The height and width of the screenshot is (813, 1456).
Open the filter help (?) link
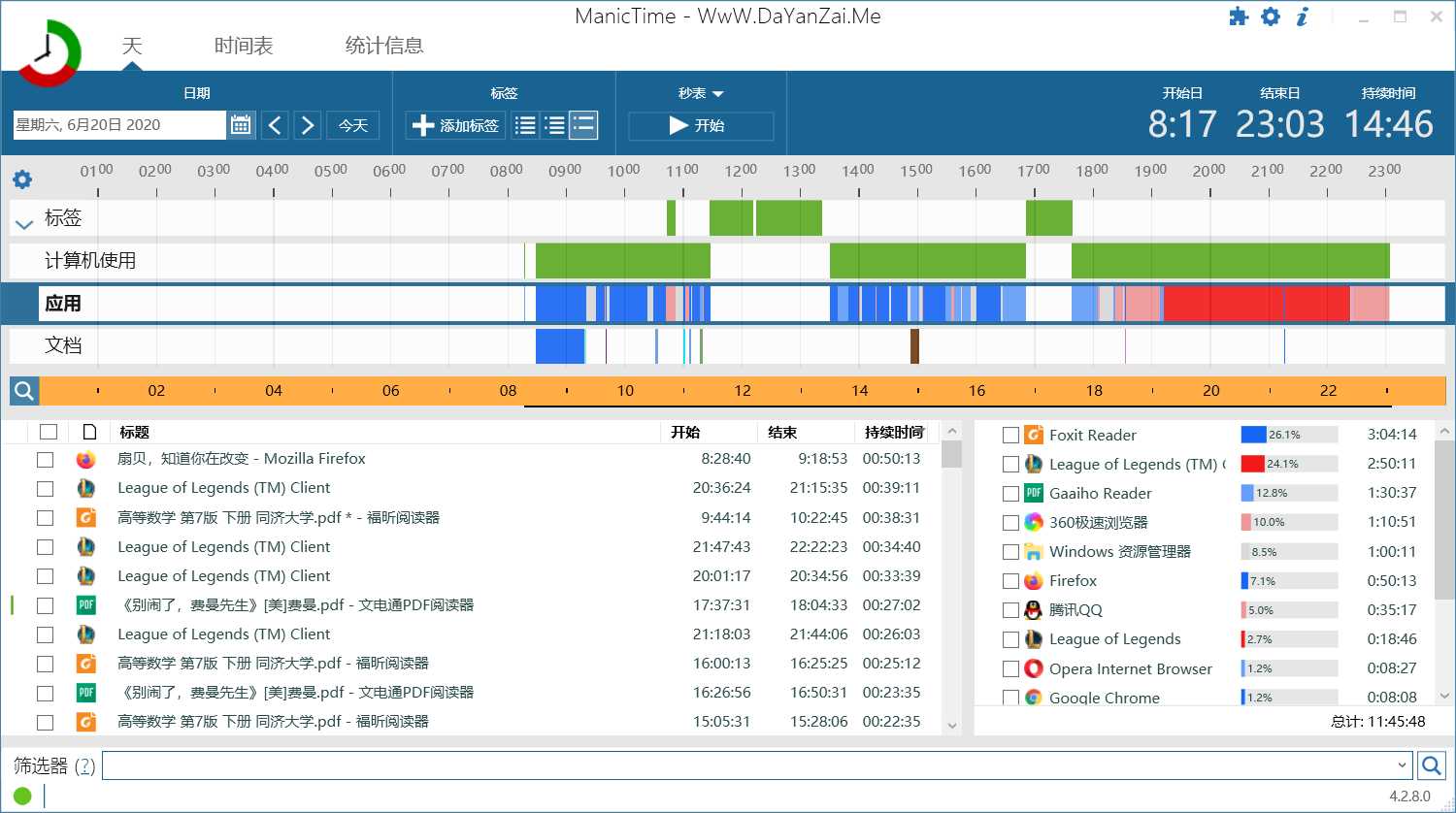85,765
